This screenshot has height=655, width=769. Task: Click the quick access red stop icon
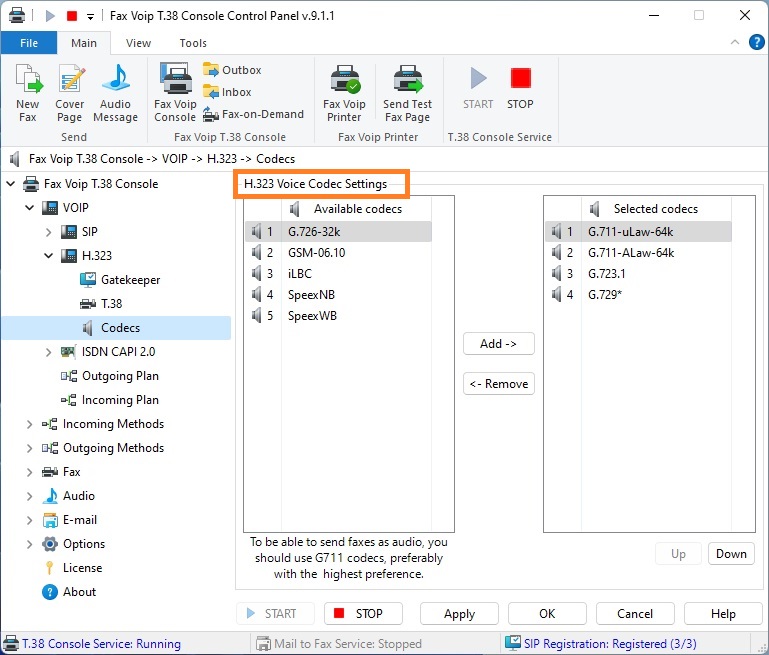(72, 16)
